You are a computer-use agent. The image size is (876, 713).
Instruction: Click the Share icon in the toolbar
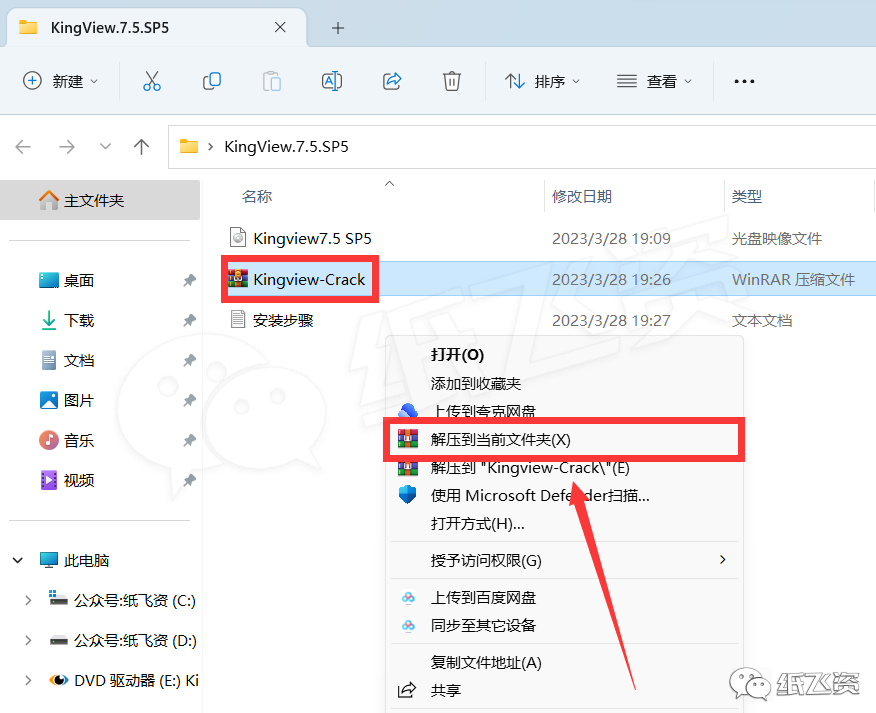391,82
